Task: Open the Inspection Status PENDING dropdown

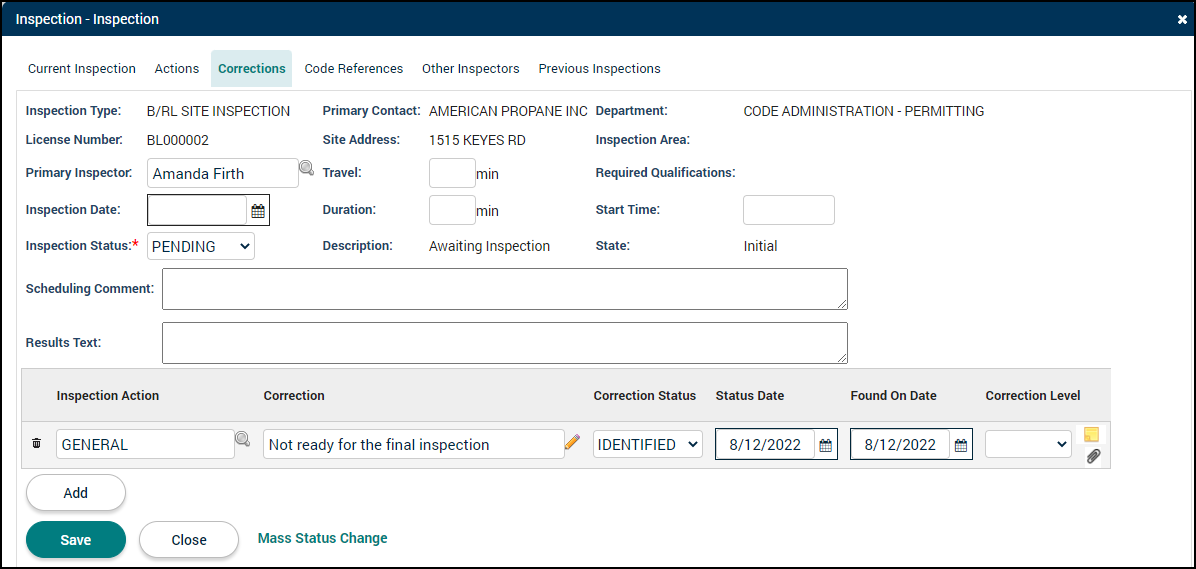Action: coord(201,246)
